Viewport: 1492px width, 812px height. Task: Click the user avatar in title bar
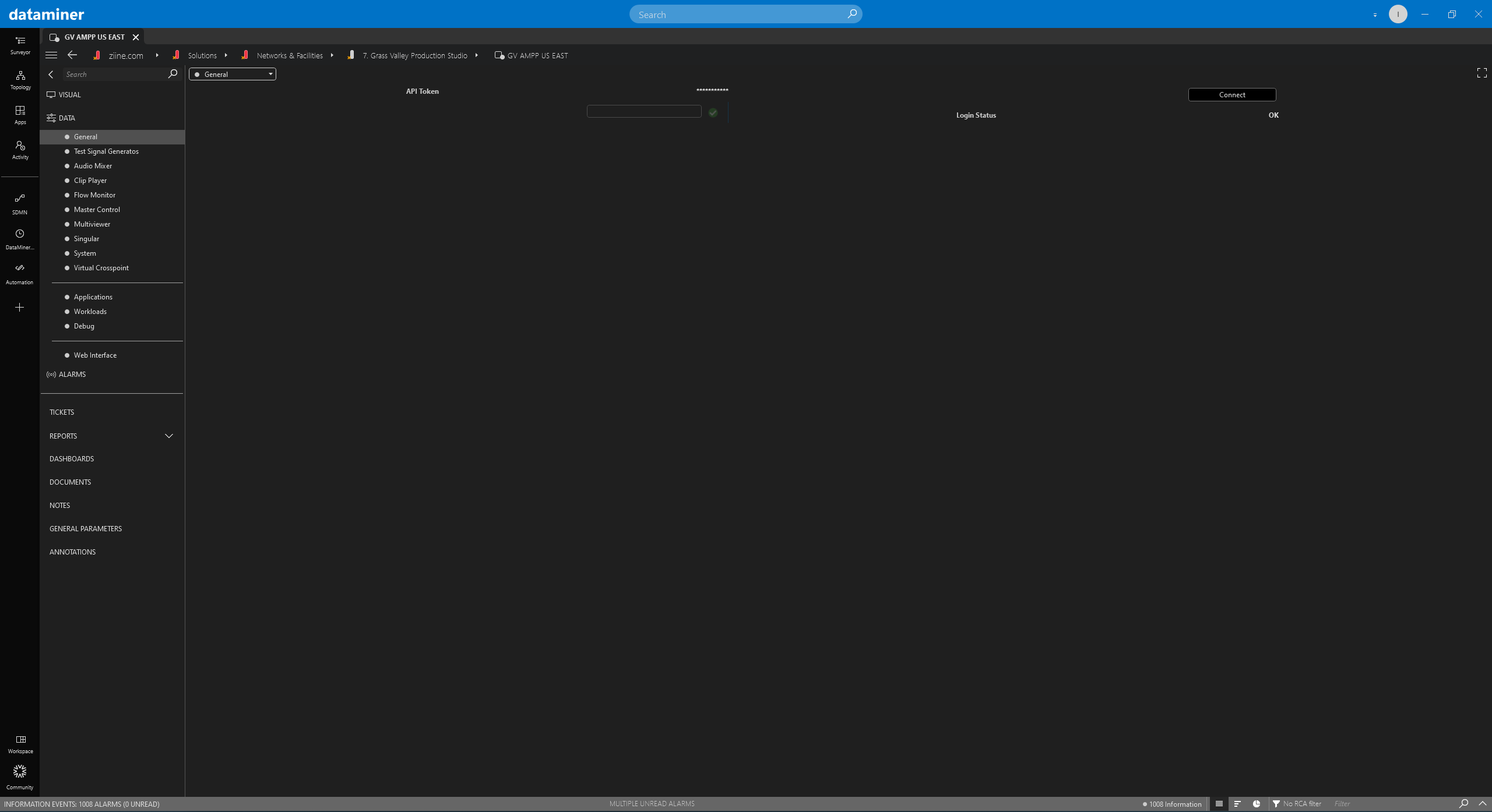(x=1398, y=14)
